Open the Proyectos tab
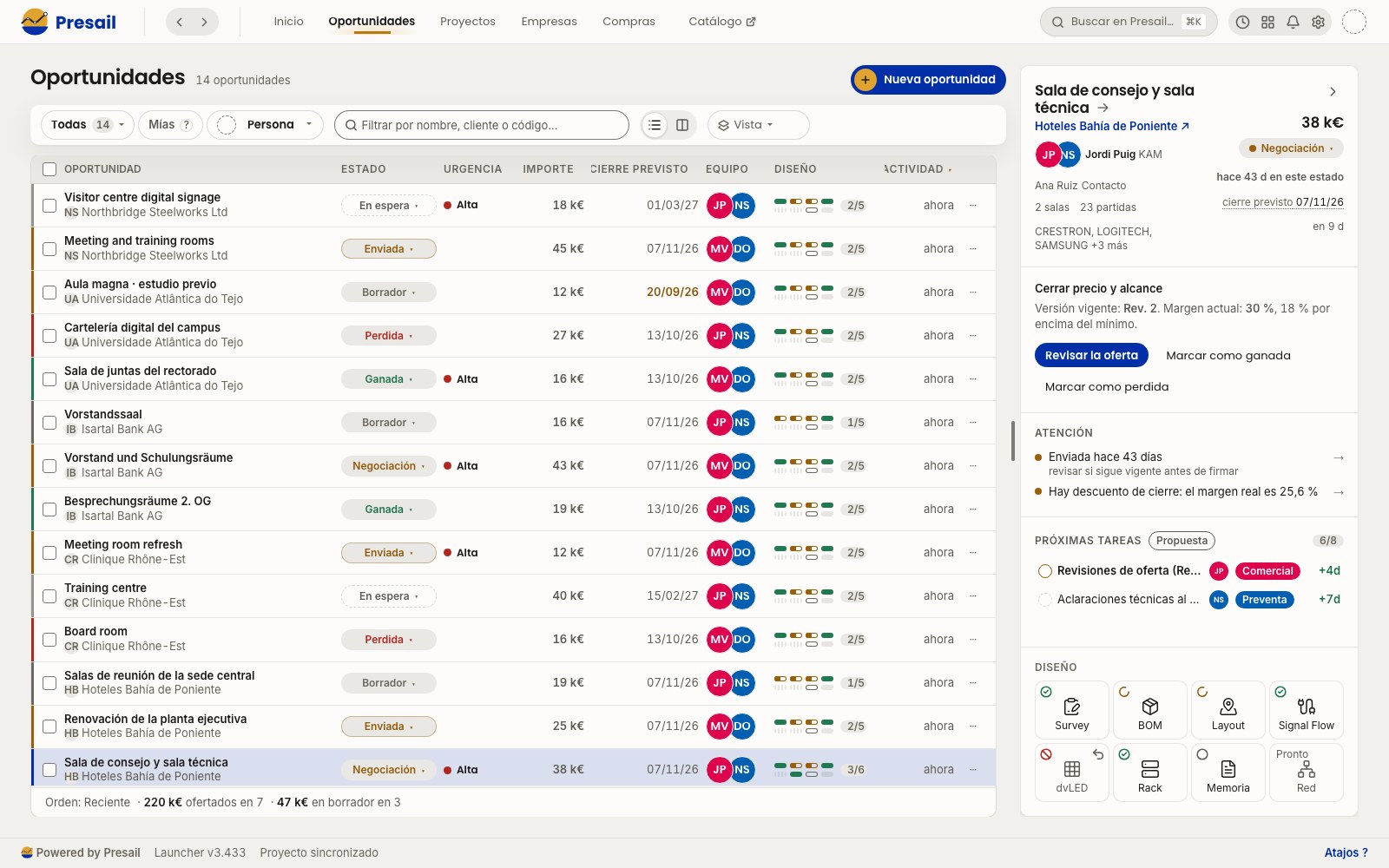This screenshot has height=868, width=1389. pos(467,22)
